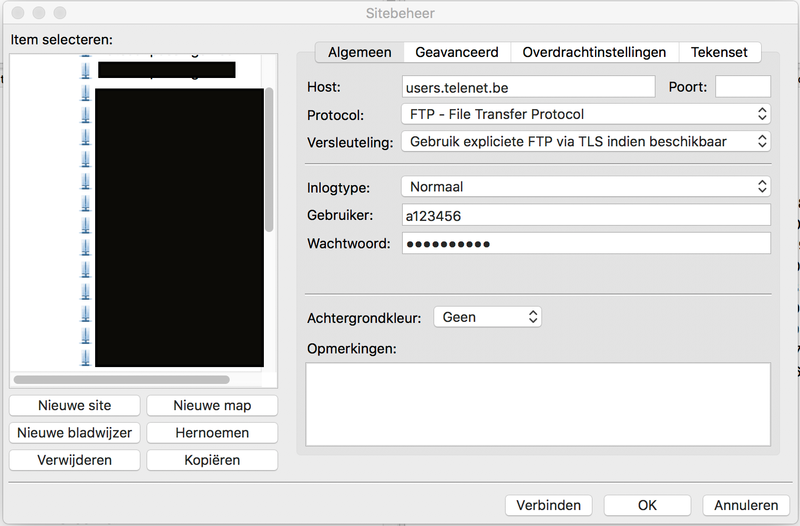
Task: Rename the site with Hernoemen
Action: 212,433
